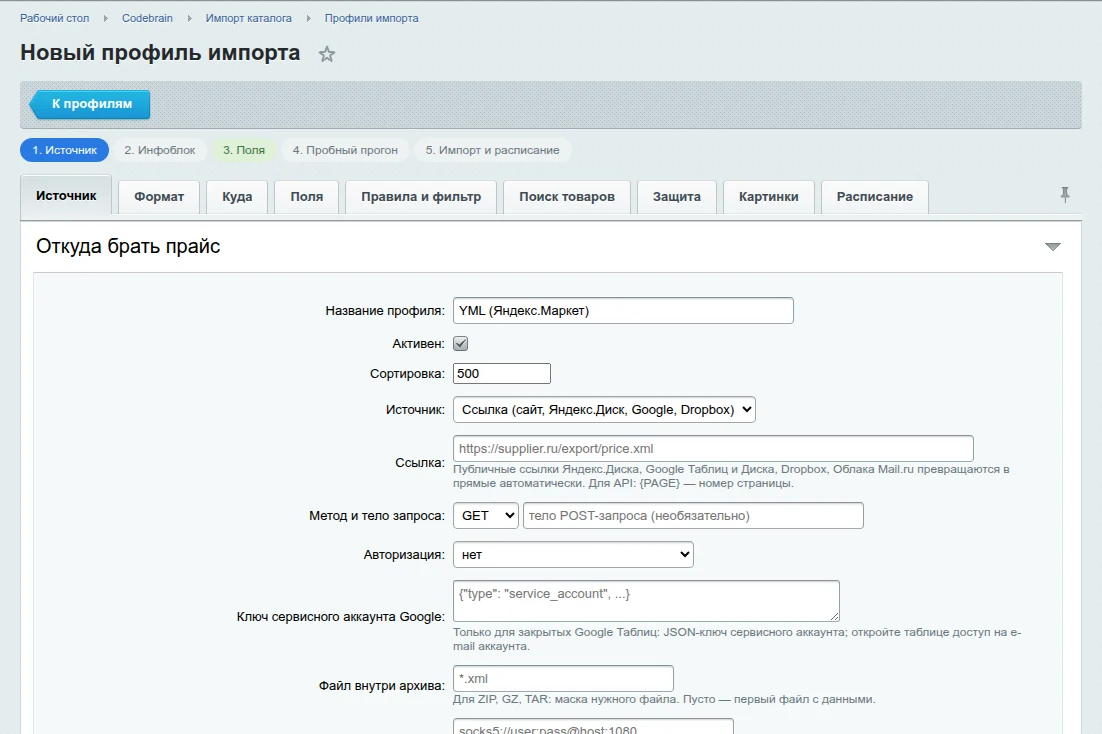Switch to the "Формат" tab
Viewport: 1102px width, 734px height.
coord(159,197)
